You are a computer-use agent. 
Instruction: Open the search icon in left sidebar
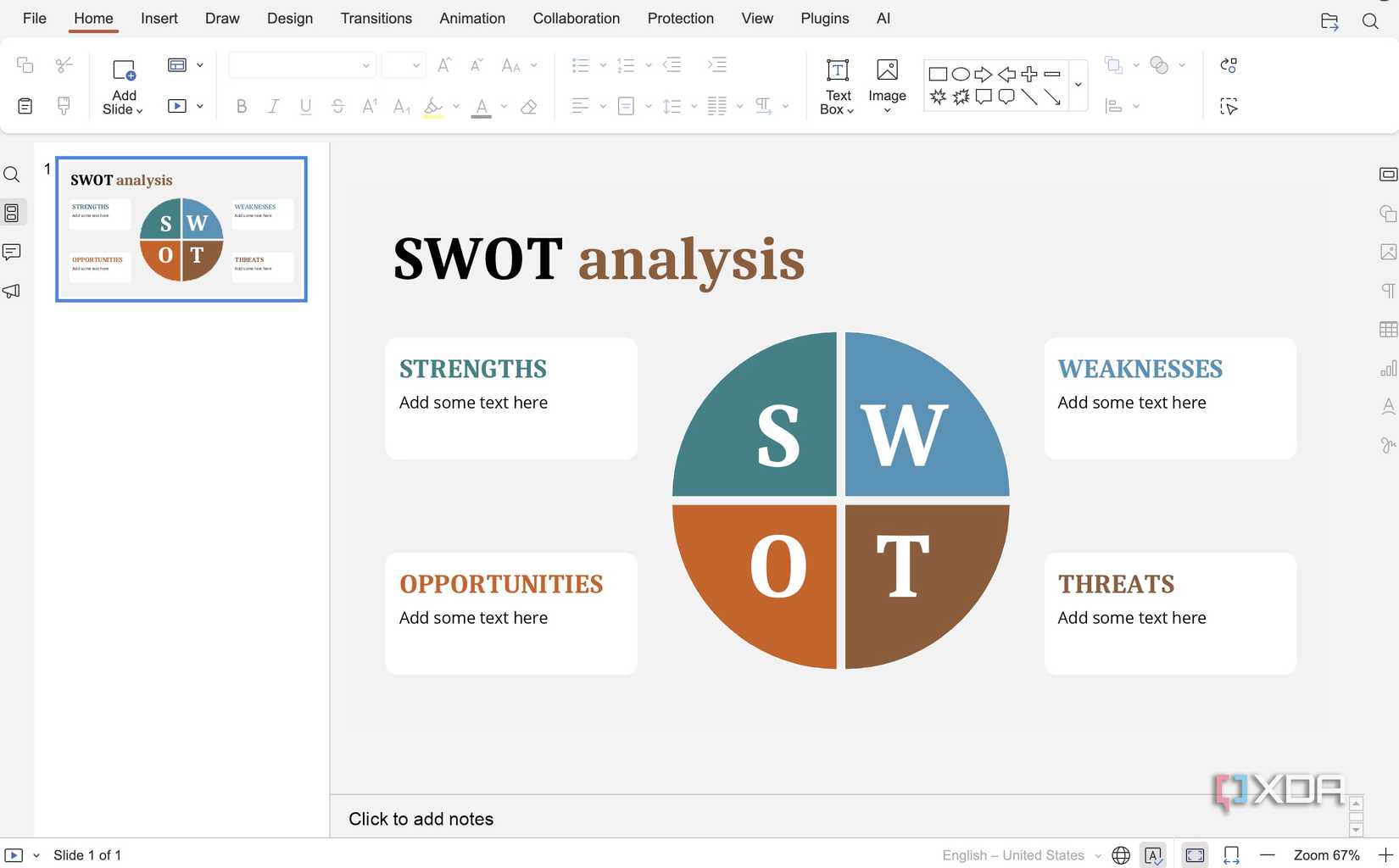12,175
